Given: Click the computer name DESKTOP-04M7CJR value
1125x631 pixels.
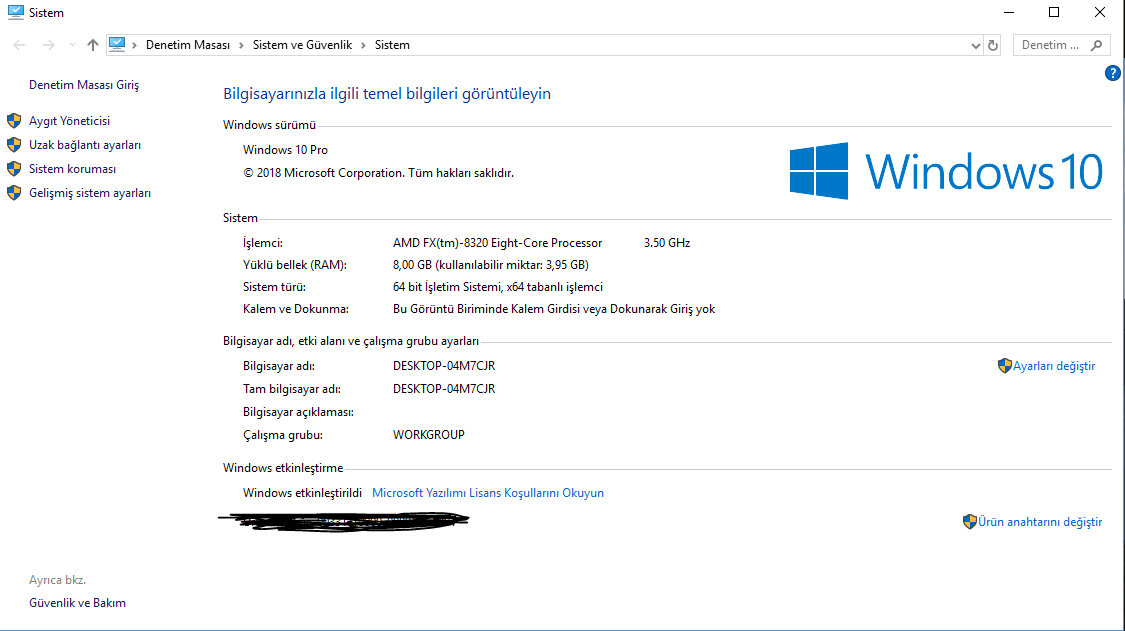Looking at the screenshot, I should point(444,366).
